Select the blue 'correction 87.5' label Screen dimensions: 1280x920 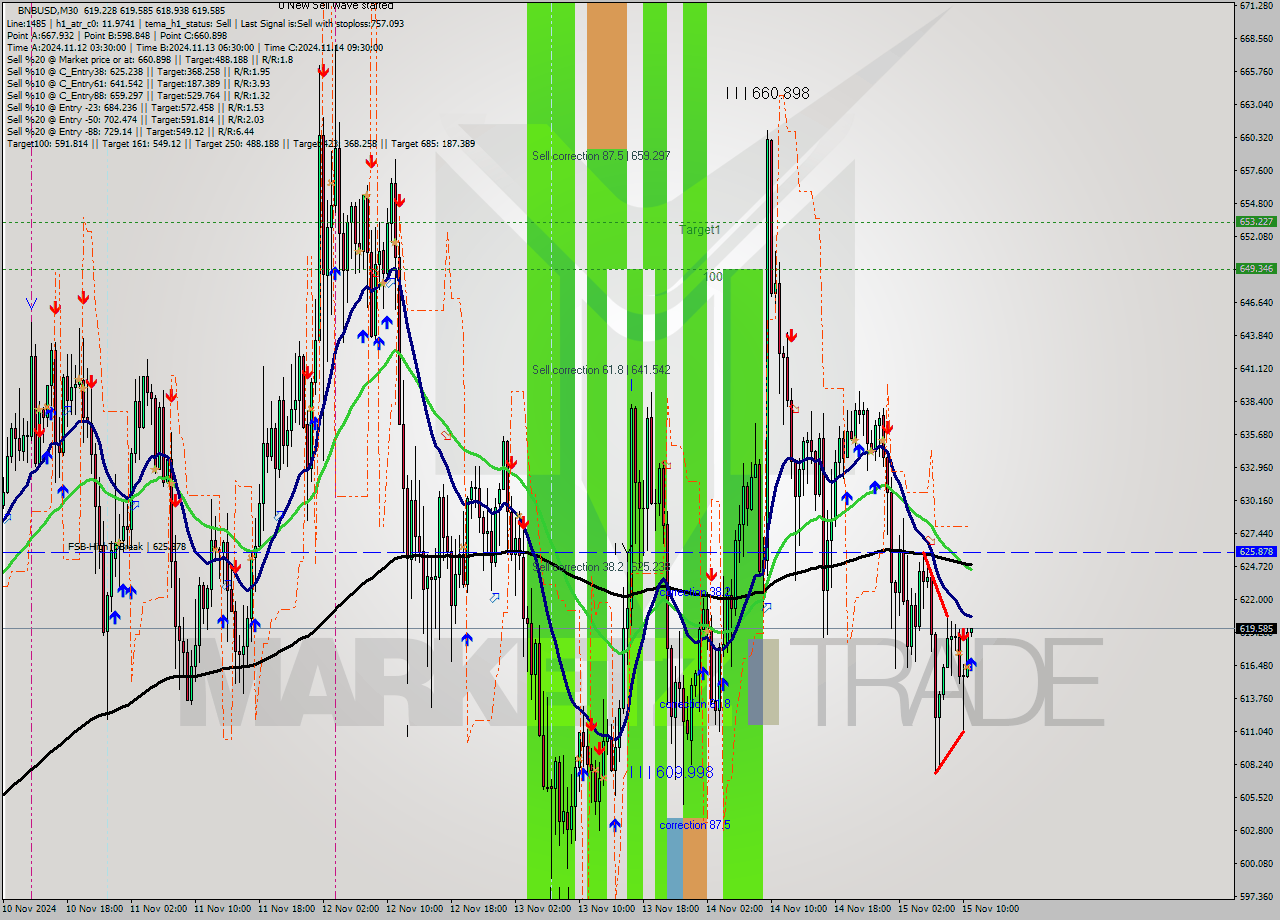click(x=695, y=825)
